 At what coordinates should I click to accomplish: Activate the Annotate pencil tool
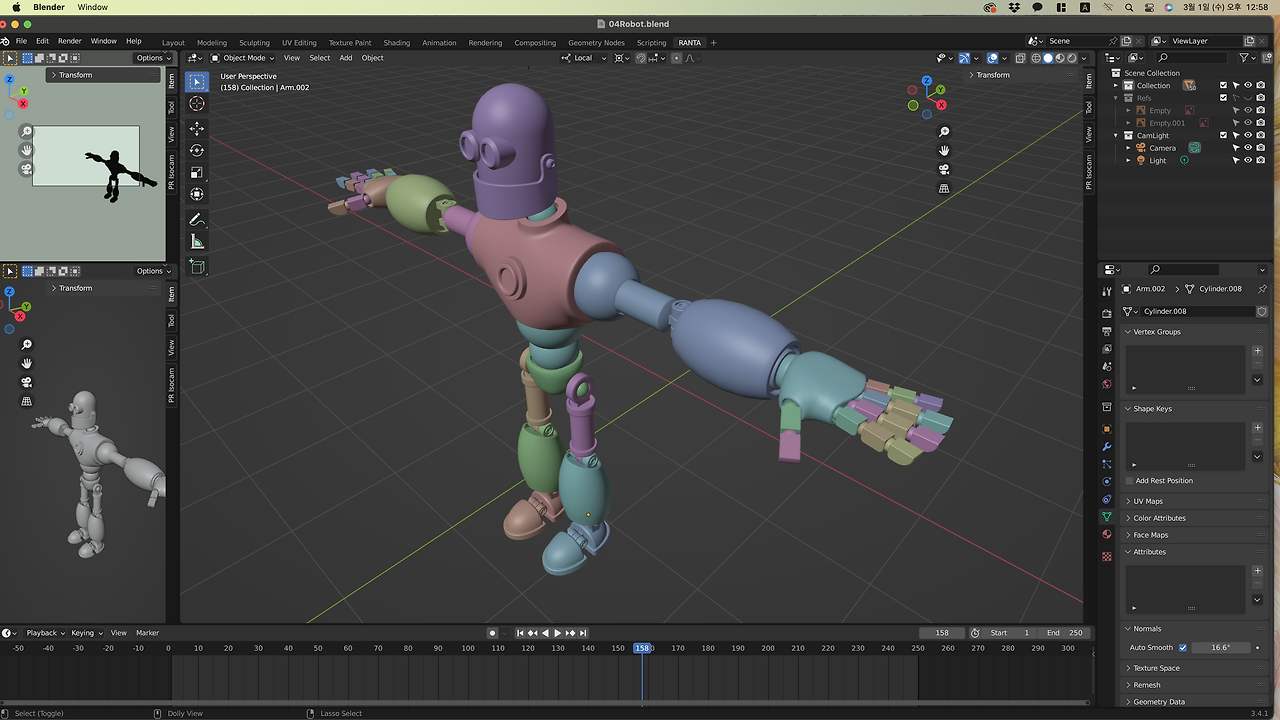click(x=197, y=220)
